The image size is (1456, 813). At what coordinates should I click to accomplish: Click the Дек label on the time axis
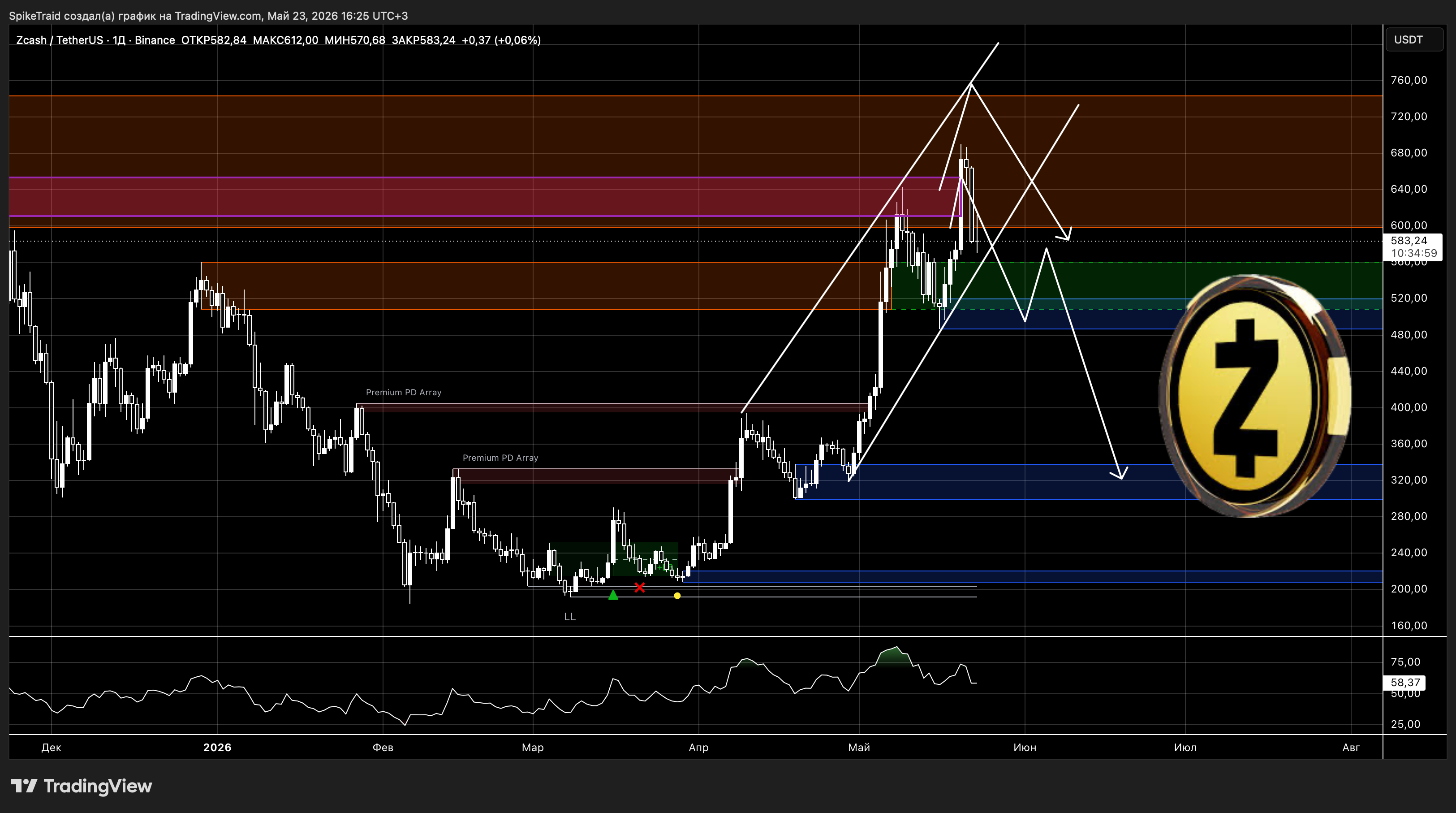pyautogui.click(x=51, y=748)
